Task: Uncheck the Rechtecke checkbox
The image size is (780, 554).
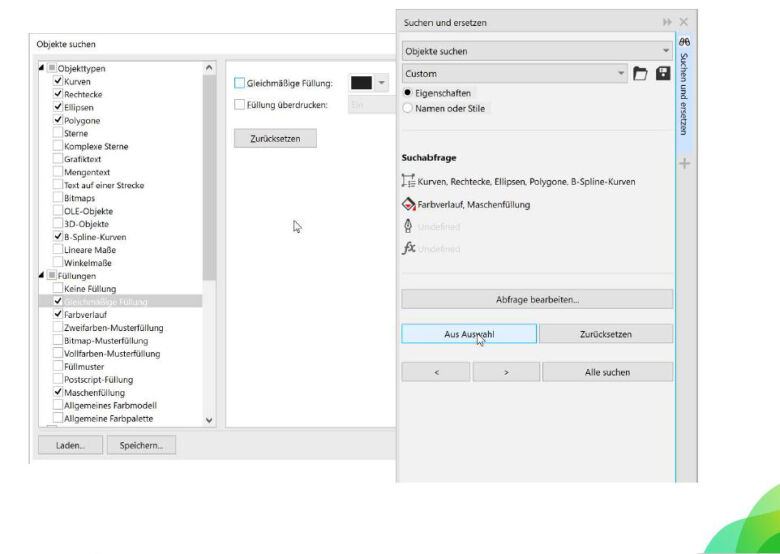Action: (x=58, y=94)
